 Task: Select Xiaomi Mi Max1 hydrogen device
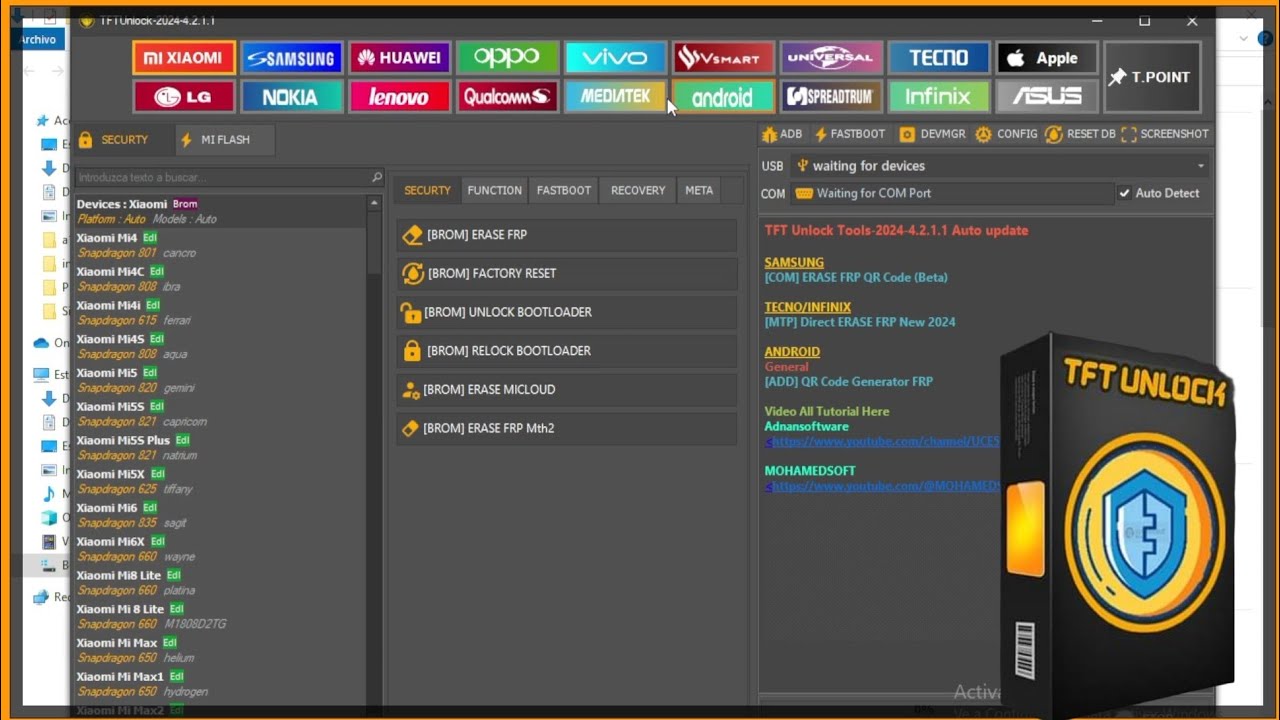(220, 684)
